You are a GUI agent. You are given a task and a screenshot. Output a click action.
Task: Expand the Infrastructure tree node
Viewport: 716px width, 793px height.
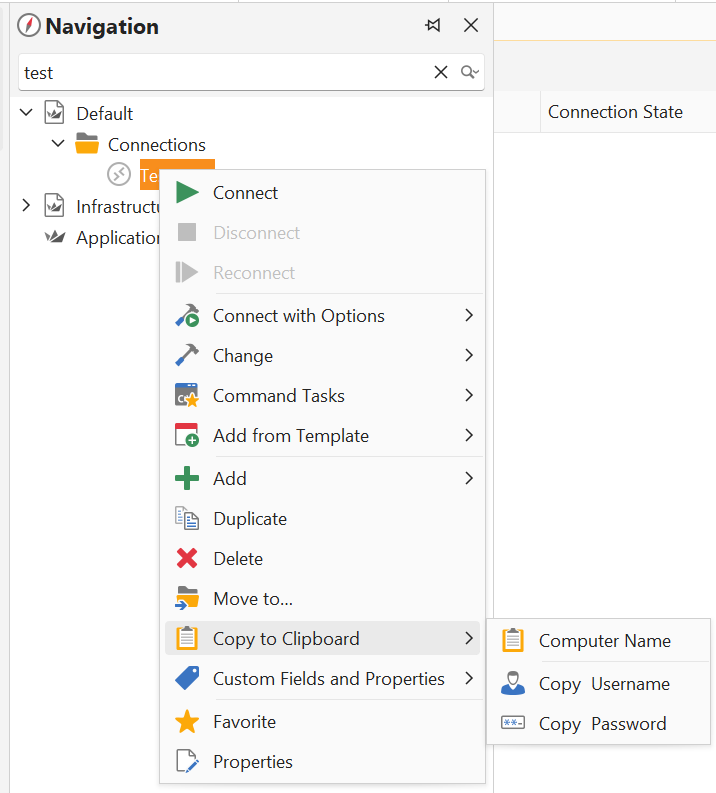coord(26,206)
